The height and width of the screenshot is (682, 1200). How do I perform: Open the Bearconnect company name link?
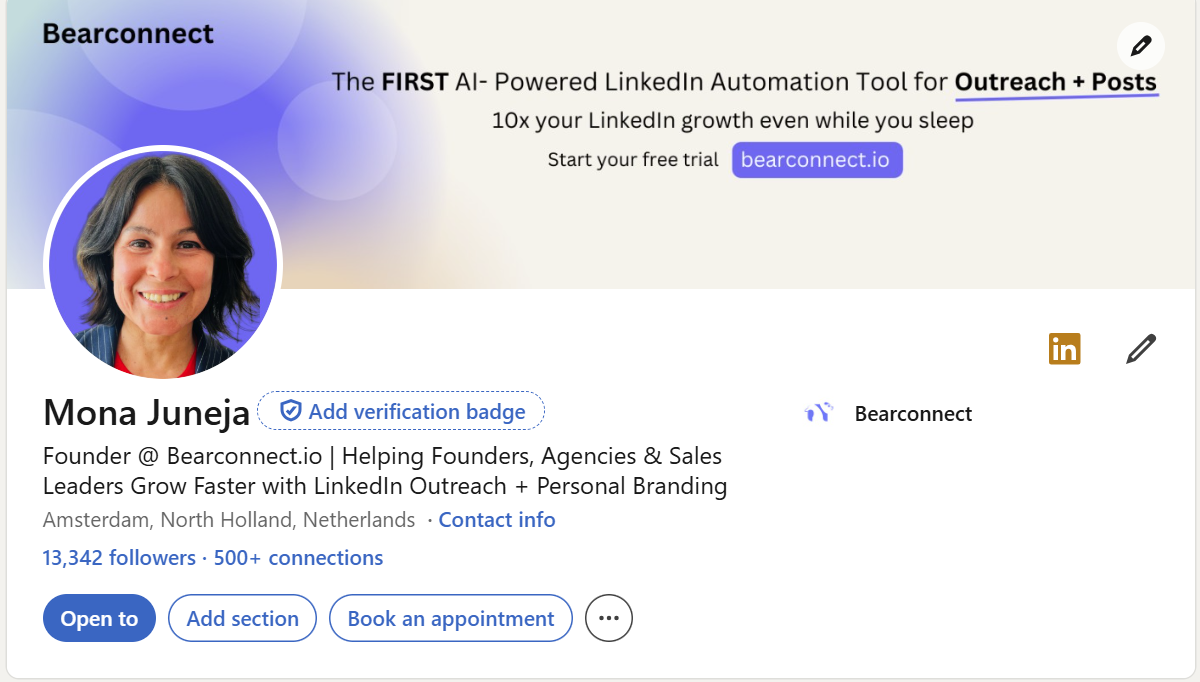tap(913, 414)
